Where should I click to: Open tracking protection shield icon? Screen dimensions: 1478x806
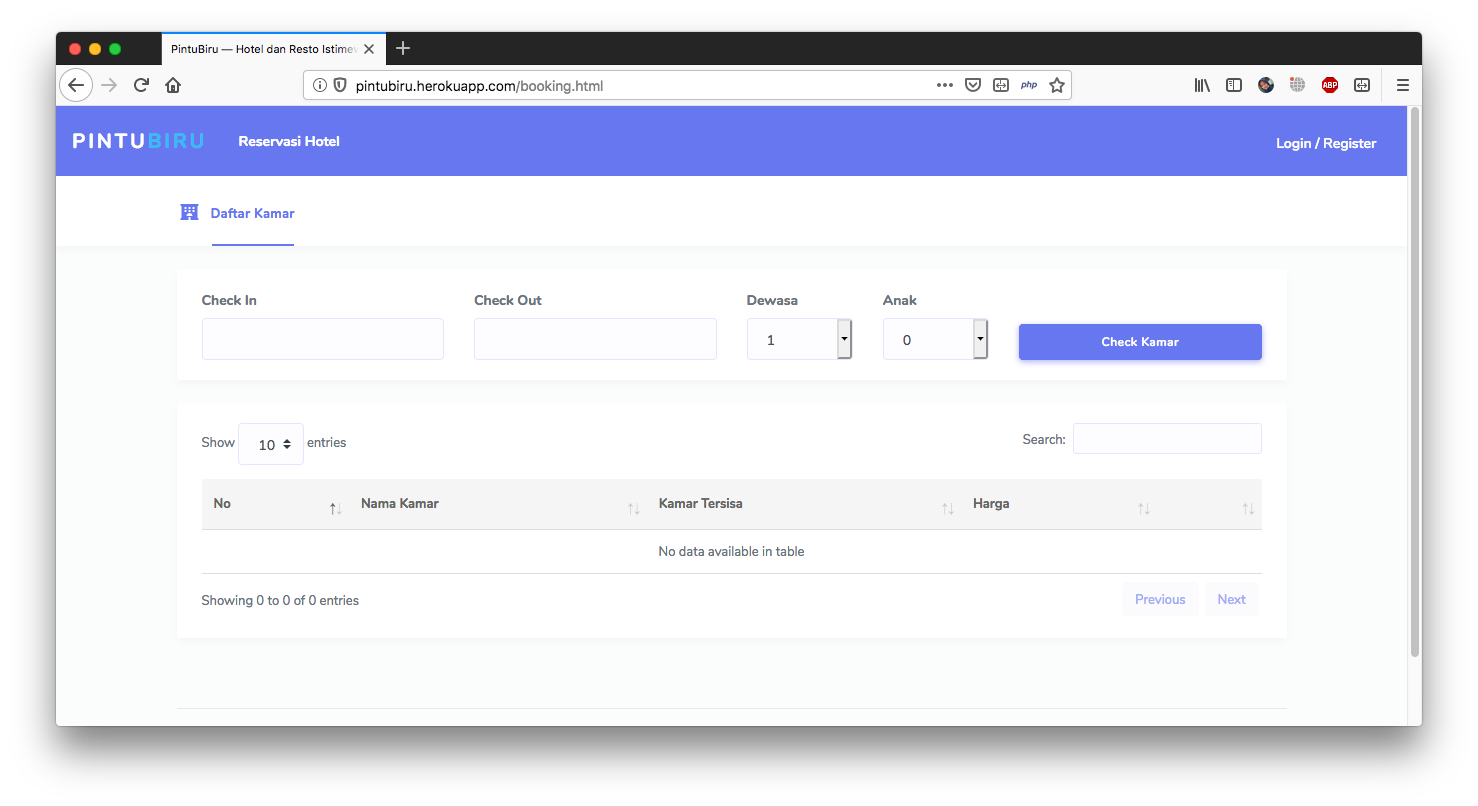tap(339, 85)
